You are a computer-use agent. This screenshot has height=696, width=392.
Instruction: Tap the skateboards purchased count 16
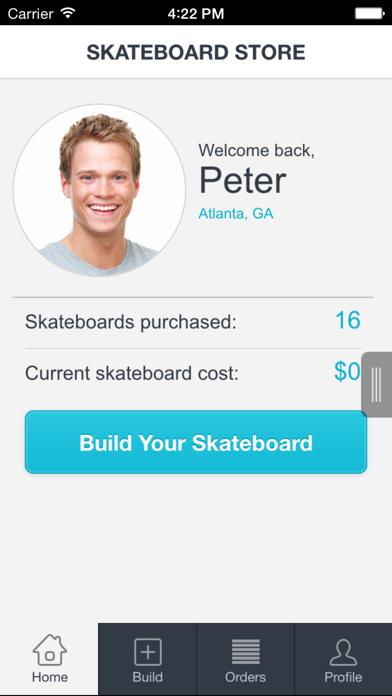point(348,320)
